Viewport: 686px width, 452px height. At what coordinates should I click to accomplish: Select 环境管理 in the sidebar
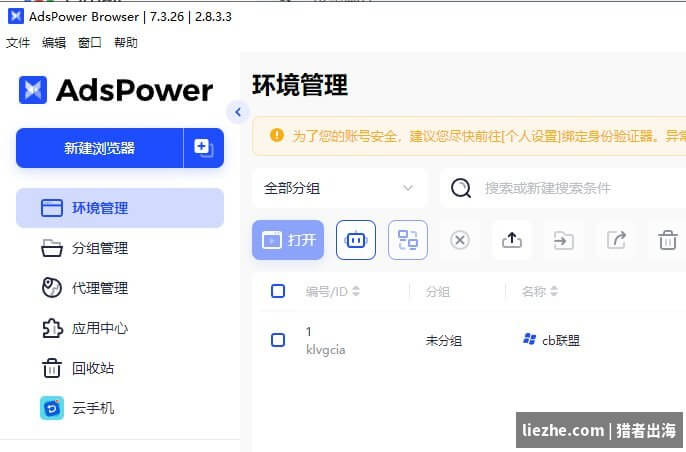point(120,208)
